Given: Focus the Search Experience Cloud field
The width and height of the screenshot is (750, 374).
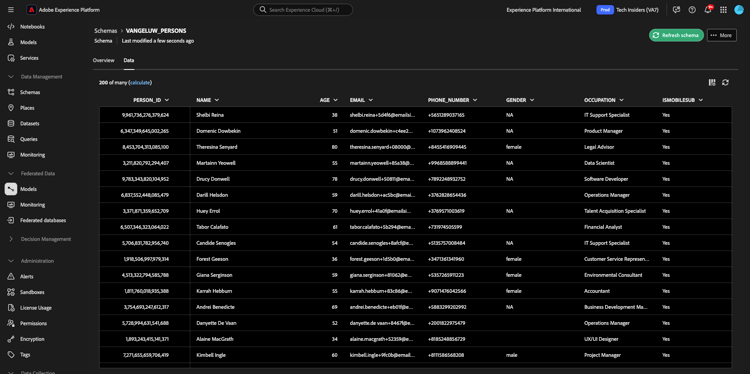Looking at the screenshot, I should (303, 10).
